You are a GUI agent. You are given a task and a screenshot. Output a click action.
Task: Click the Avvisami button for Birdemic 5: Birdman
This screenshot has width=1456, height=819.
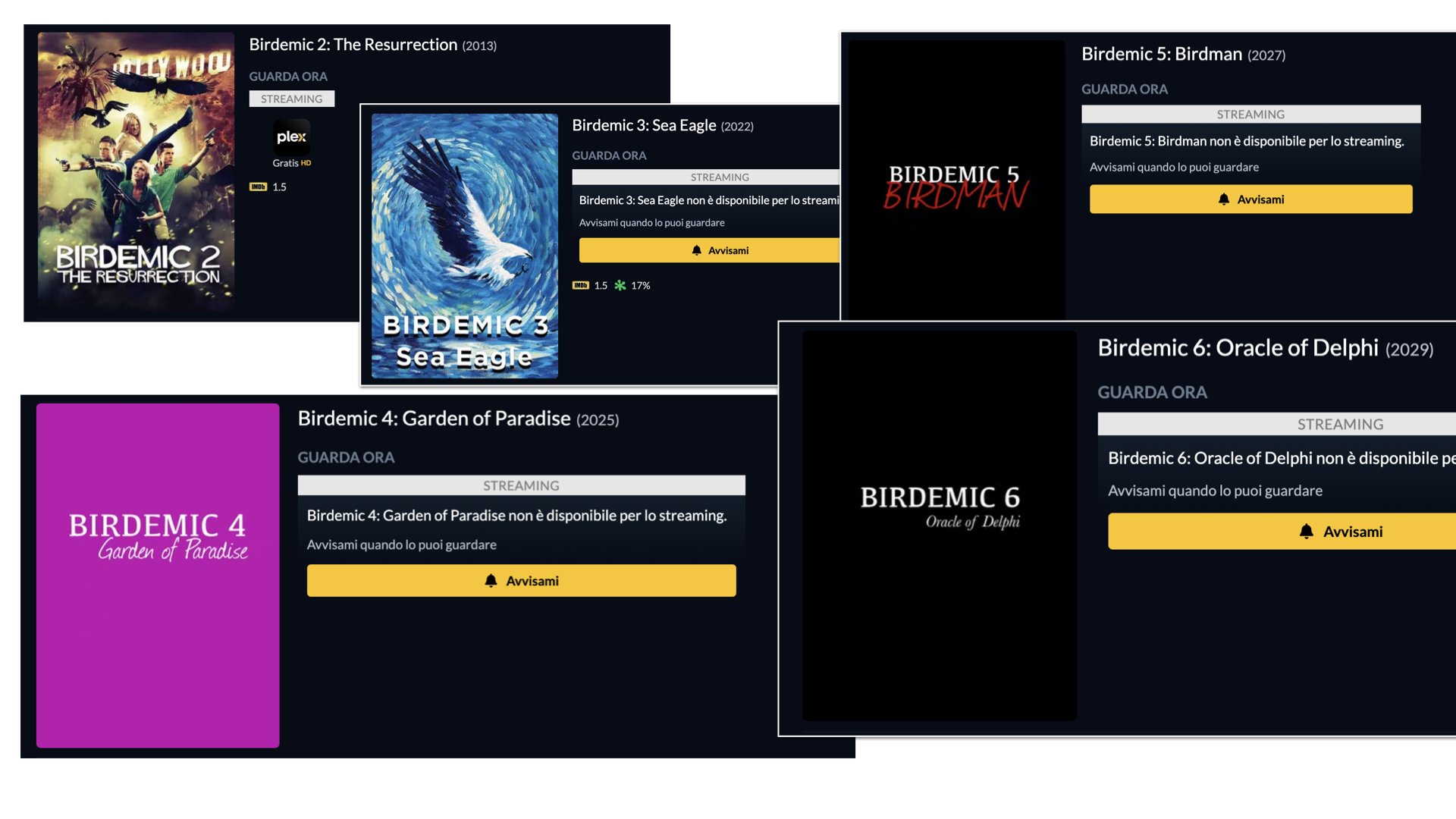[x=1250, y=199]
